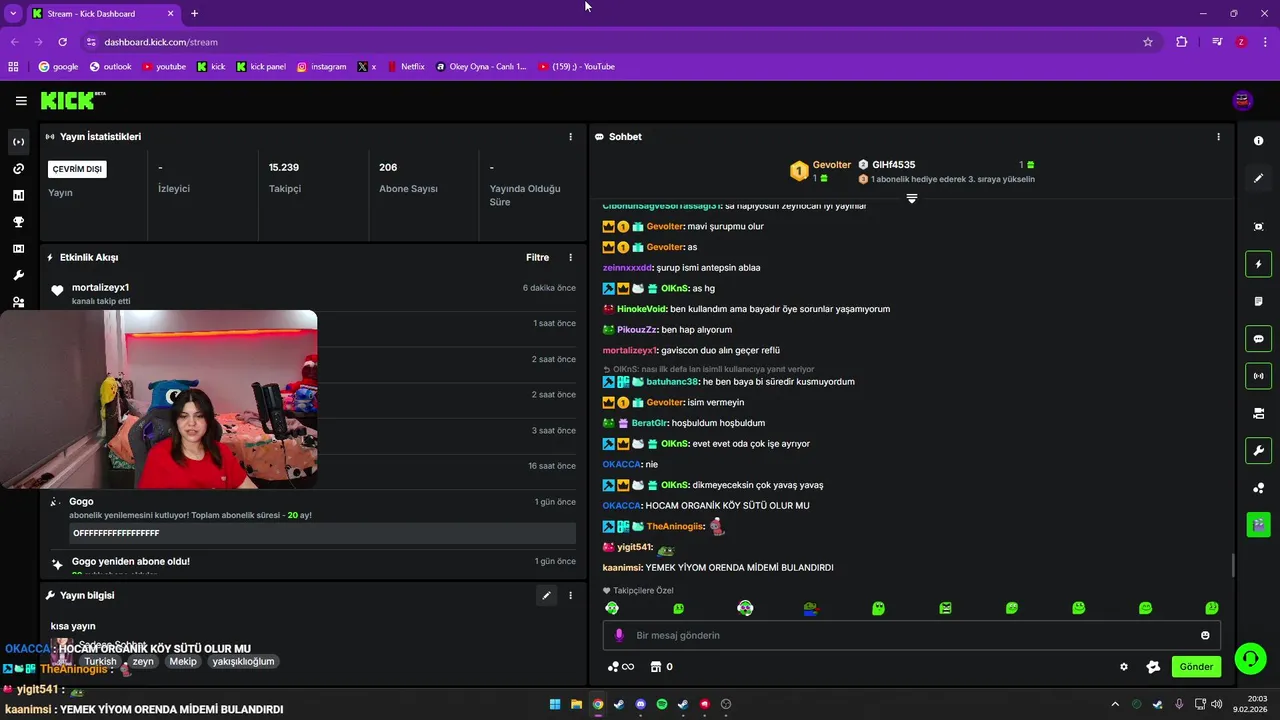This screenshot has width=1280, height=720.
Task: Toggle the chat bubble panel button
Action: [x=1258, y=339]
